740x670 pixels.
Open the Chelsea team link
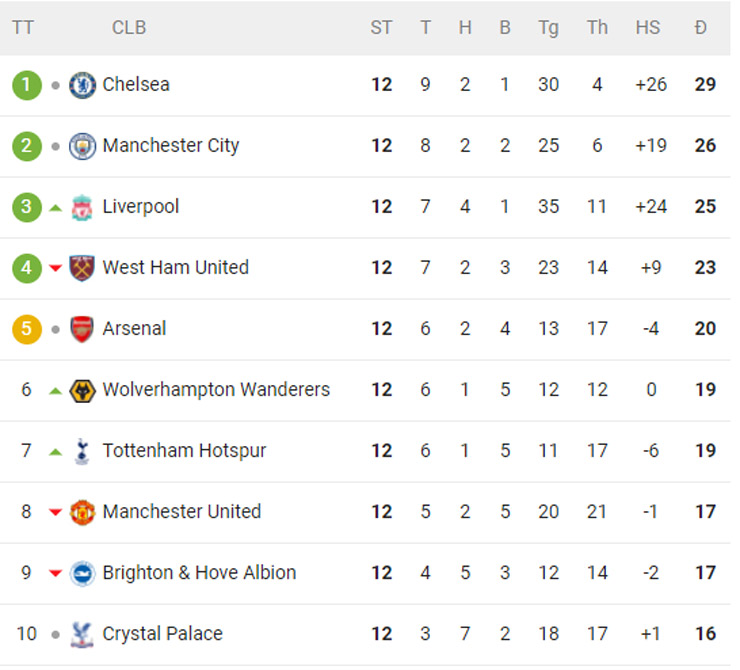click(x=136, y=85)
